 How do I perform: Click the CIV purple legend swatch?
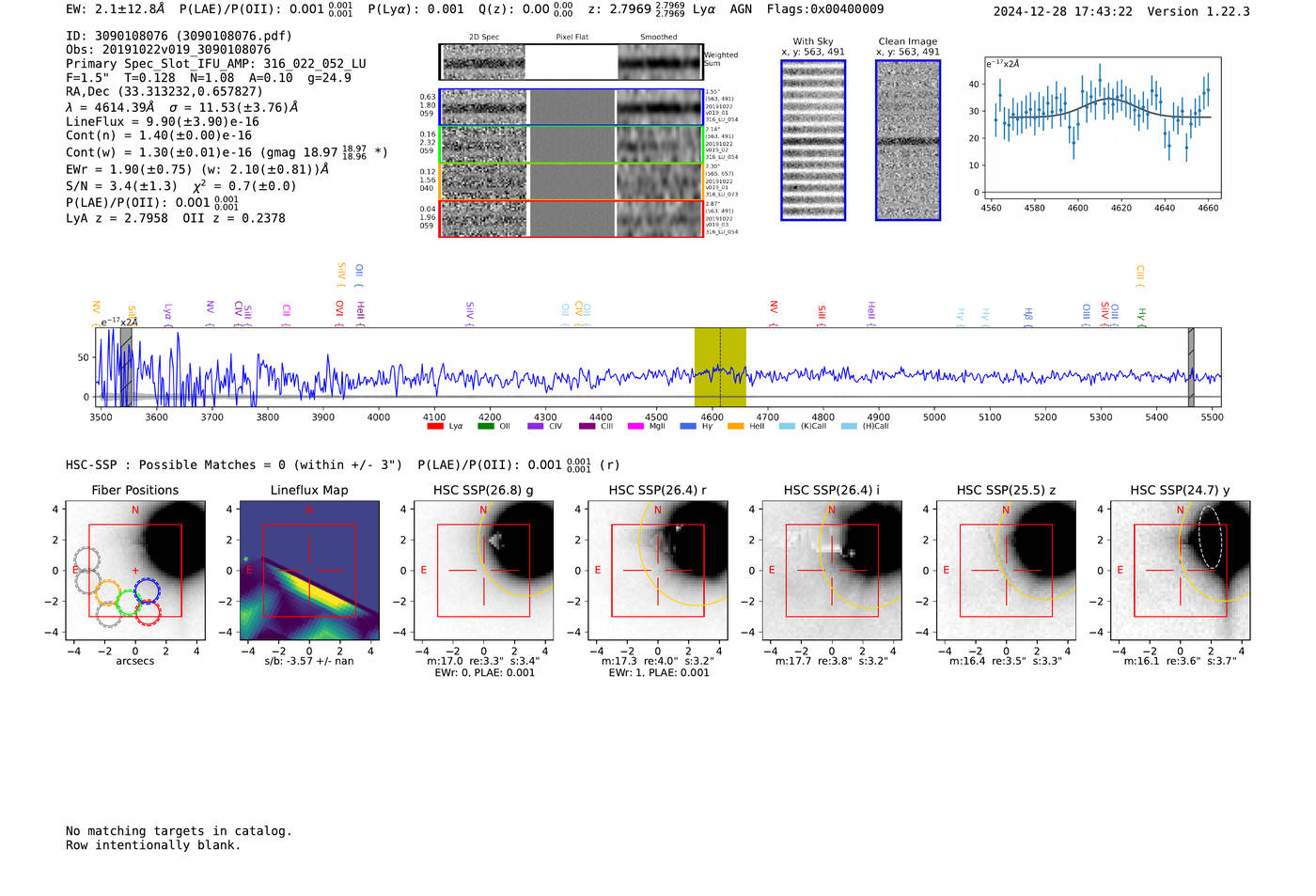[536, 426]
